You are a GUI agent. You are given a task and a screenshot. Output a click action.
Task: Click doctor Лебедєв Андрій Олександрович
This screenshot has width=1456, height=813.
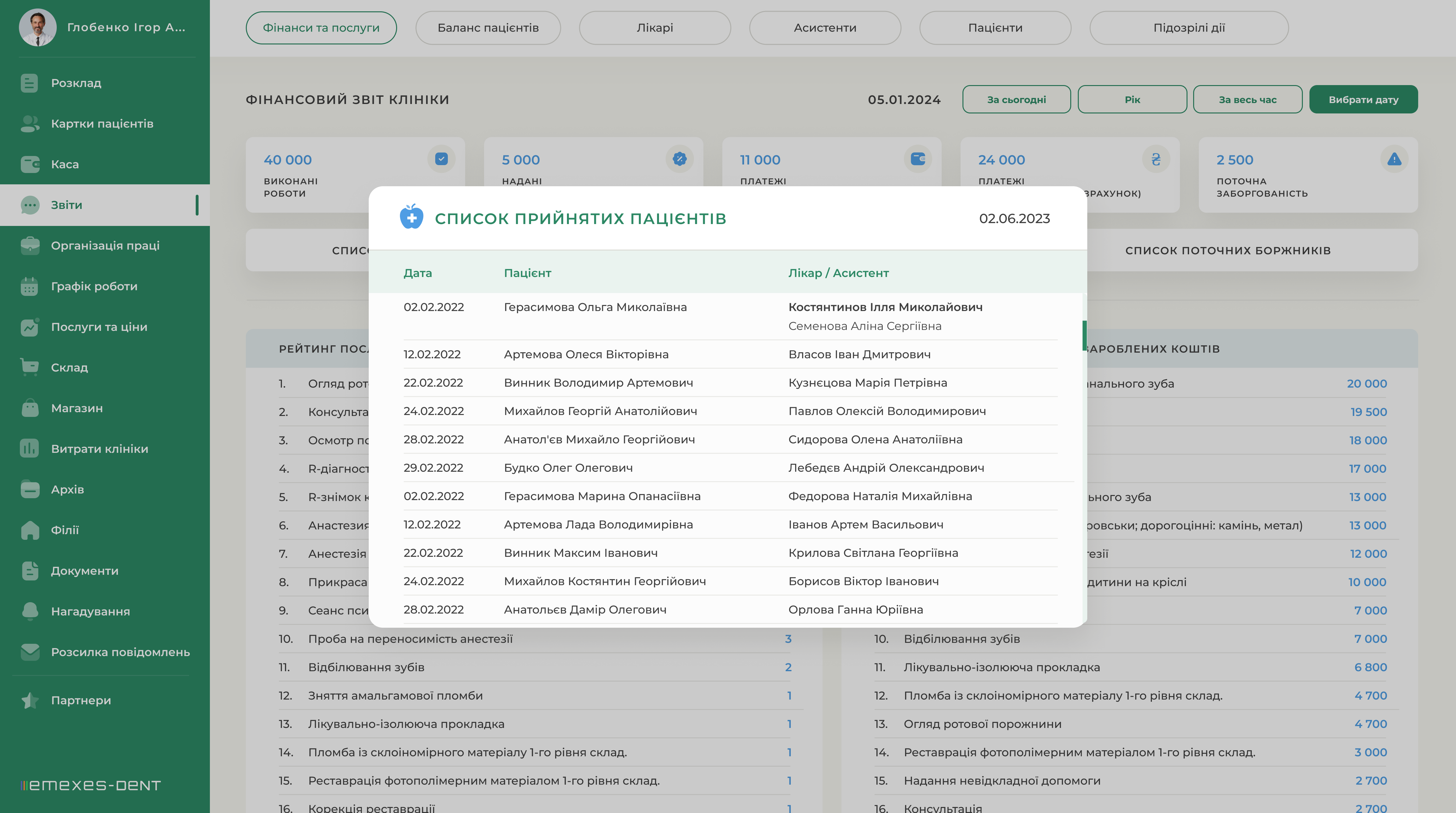tap(886, 468)
